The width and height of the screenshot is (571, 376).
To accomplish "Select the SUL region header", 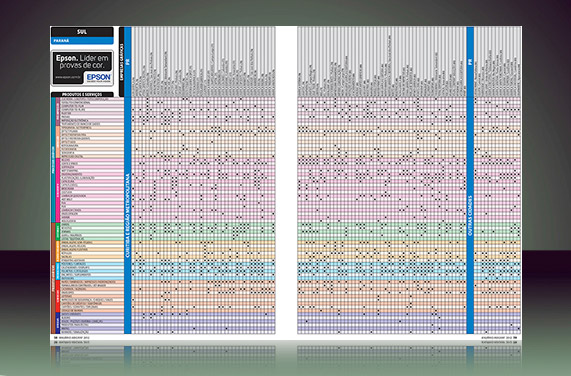I will point(82,32).
